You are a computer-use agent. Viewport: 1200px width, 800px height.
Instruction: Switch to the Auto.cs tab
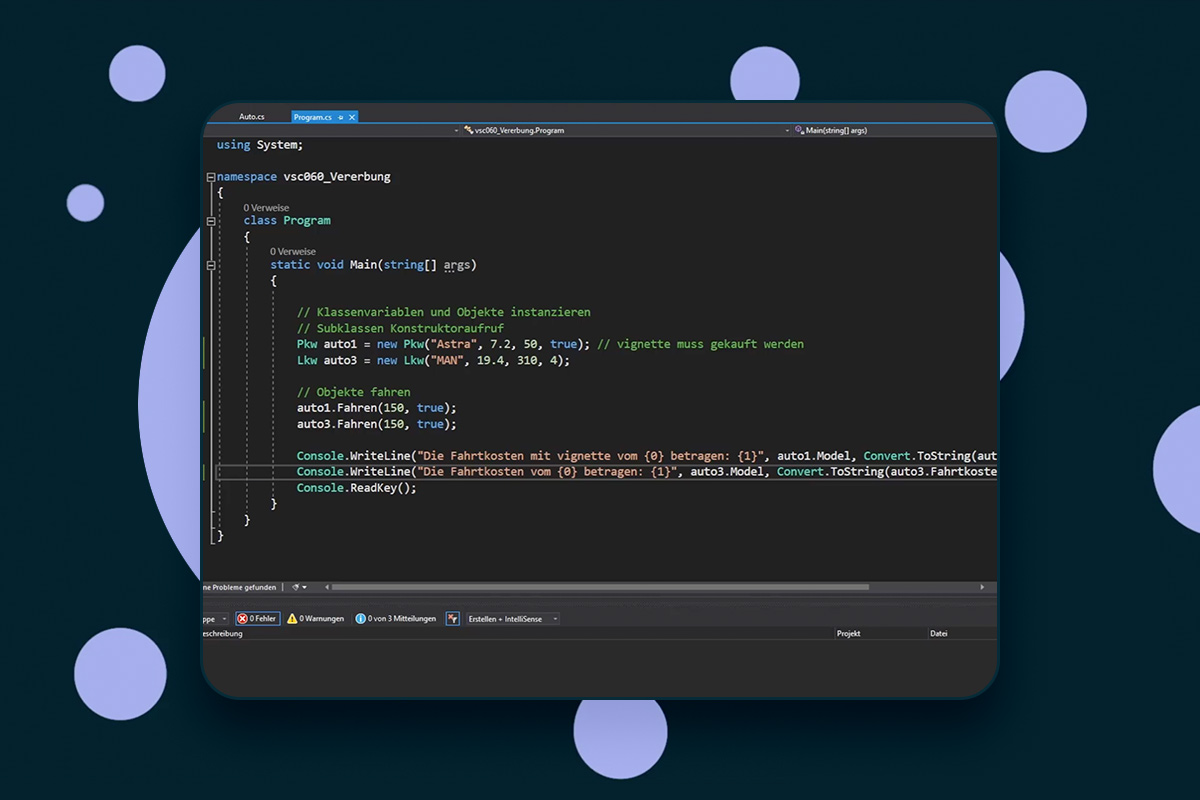(251, 117)
